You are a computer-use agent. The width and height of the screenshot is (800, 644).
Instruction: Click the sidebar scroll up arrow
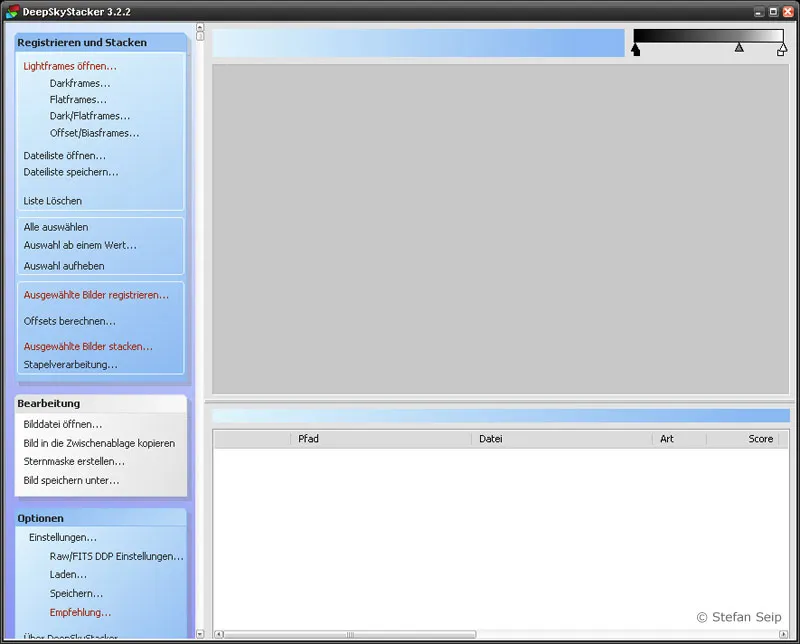pyautogui.click(x=200, y=27)
